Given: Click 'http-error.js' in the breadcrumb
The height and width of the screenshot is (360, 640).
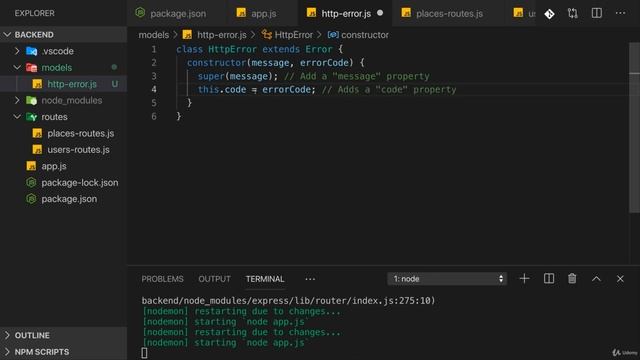Looking at the screenshot, I should [x=222, y=35].
